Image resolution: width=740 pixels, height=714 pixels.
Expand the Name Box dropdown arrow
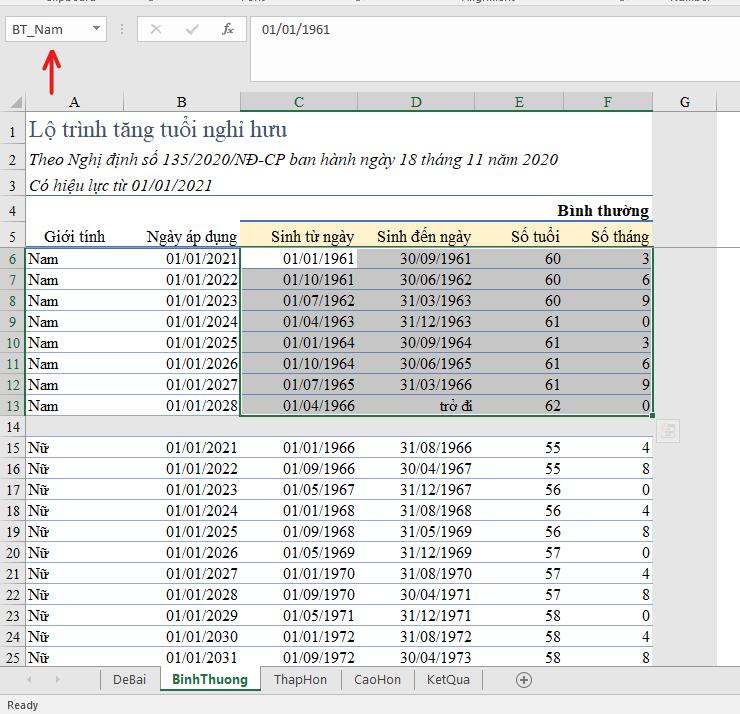(x=97, y=29)
